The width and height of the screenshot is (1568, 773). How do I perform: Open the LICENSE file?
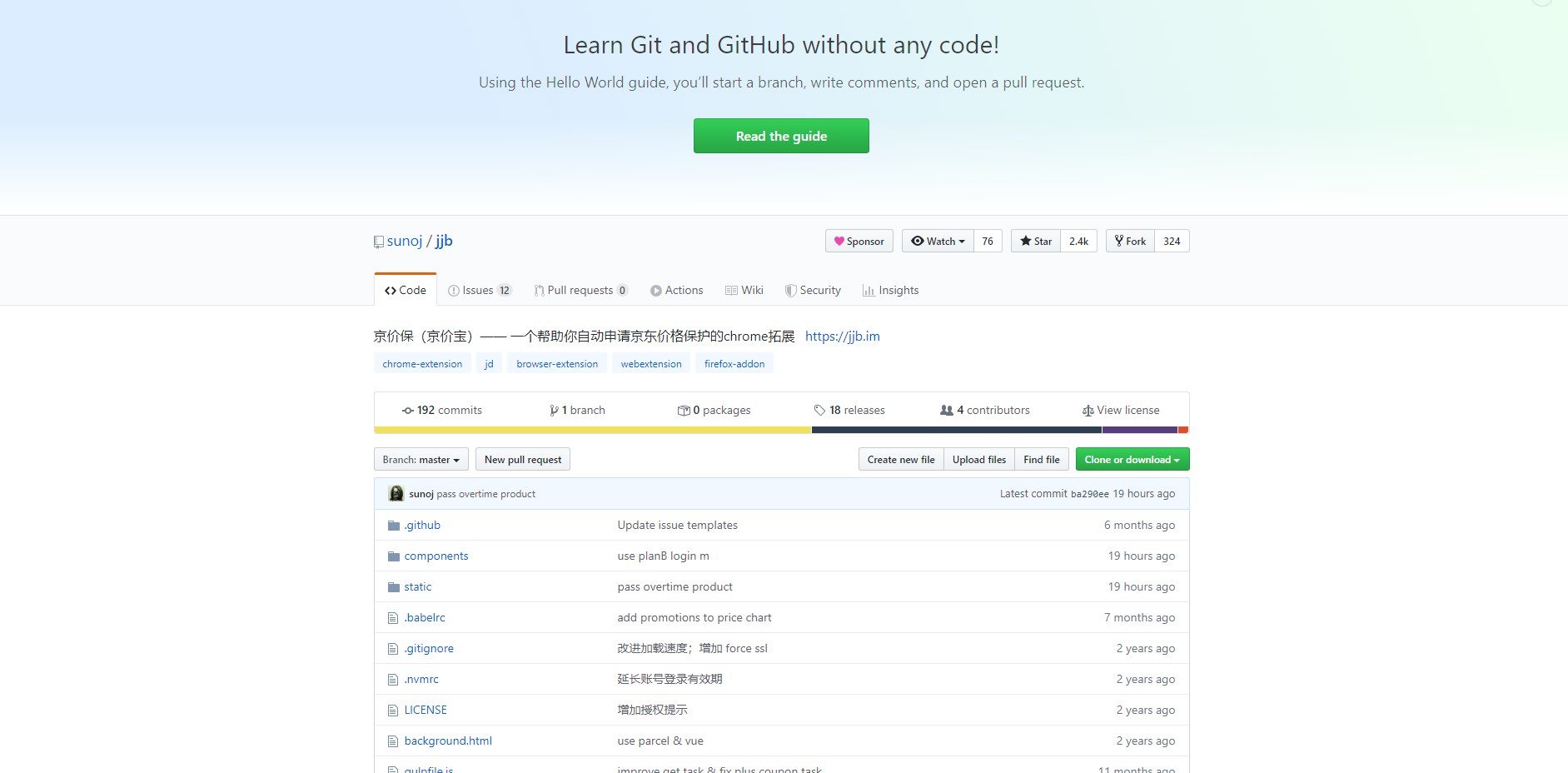(426, 710)
